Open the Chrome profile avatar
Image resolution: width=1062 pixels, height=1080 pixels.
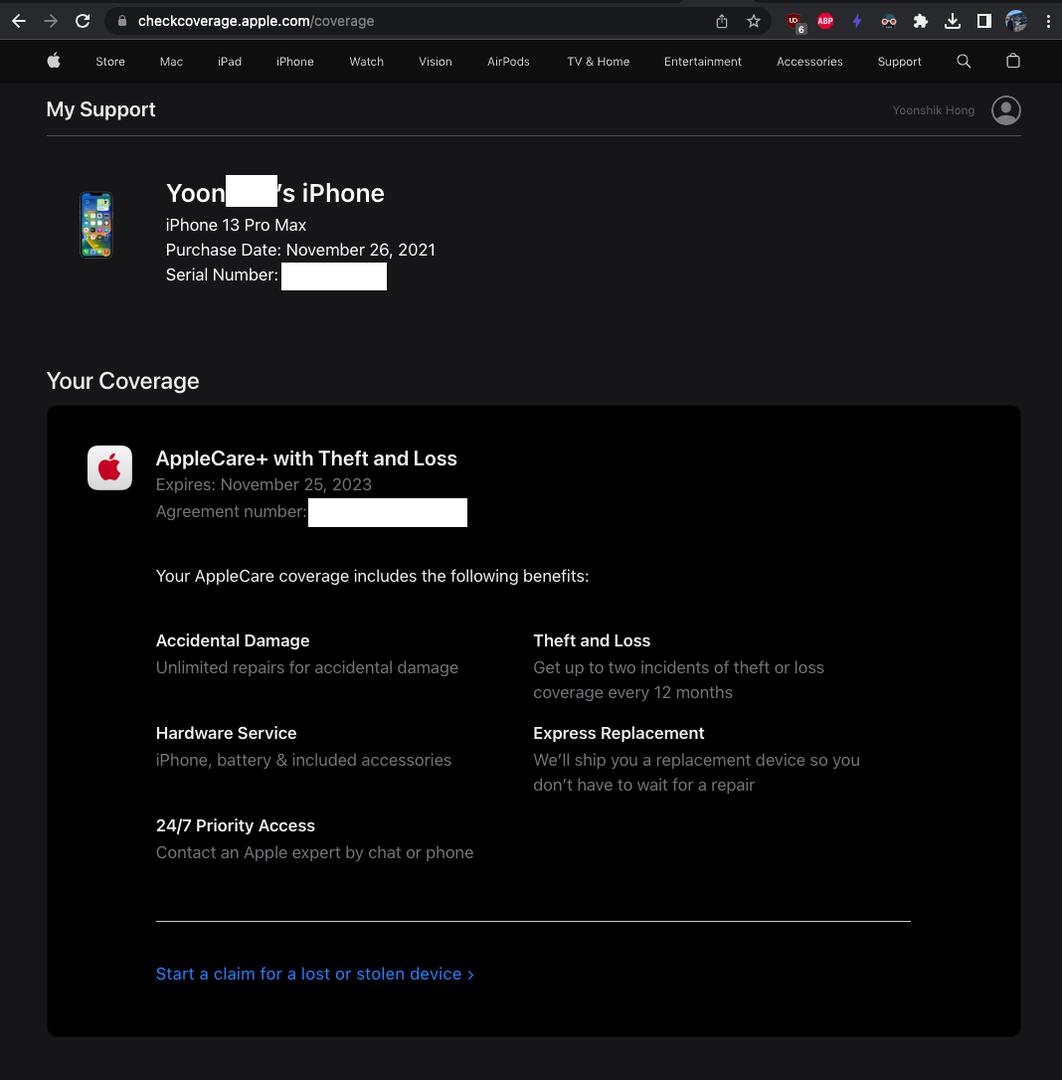1016,21
